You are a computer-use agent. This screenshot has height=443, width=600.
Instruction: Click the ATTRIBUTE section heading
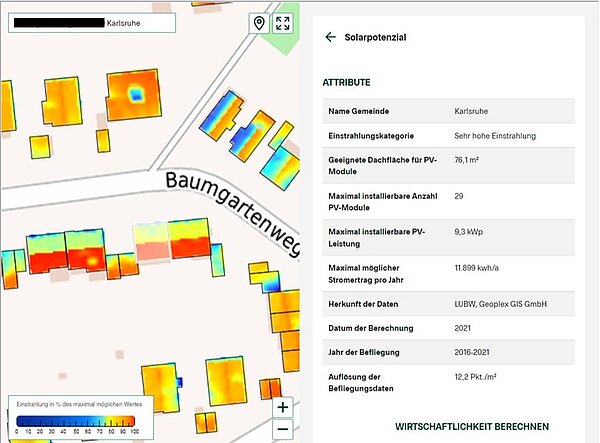pyautogui.click(x=346, y=83)
